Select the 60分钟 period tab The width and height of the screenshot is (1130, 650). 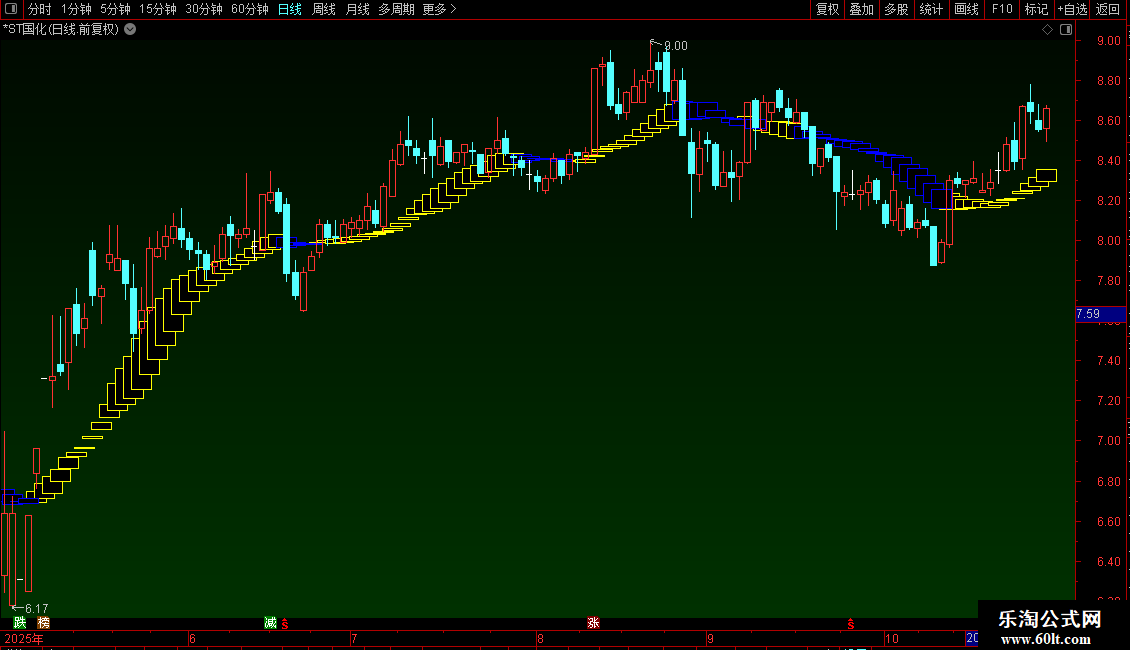tap(249, 9)
